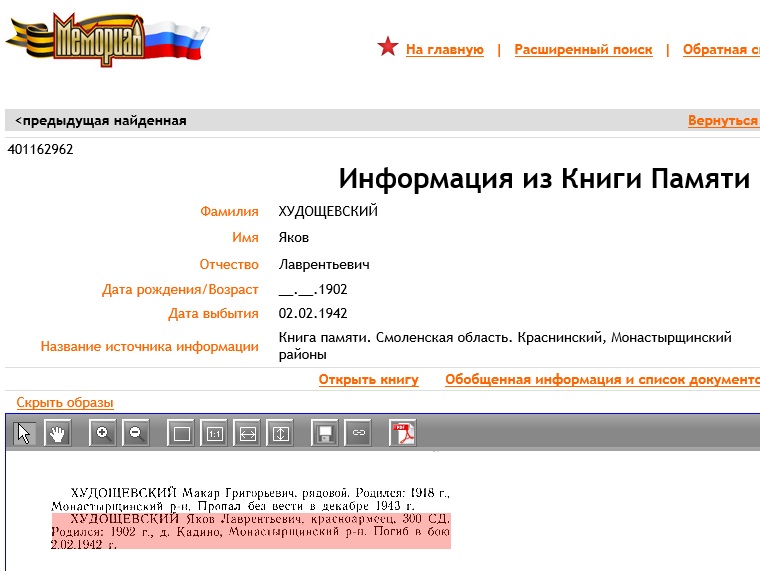760x571 pixels.
Task: Export the document as PDF
Action: 403,433
